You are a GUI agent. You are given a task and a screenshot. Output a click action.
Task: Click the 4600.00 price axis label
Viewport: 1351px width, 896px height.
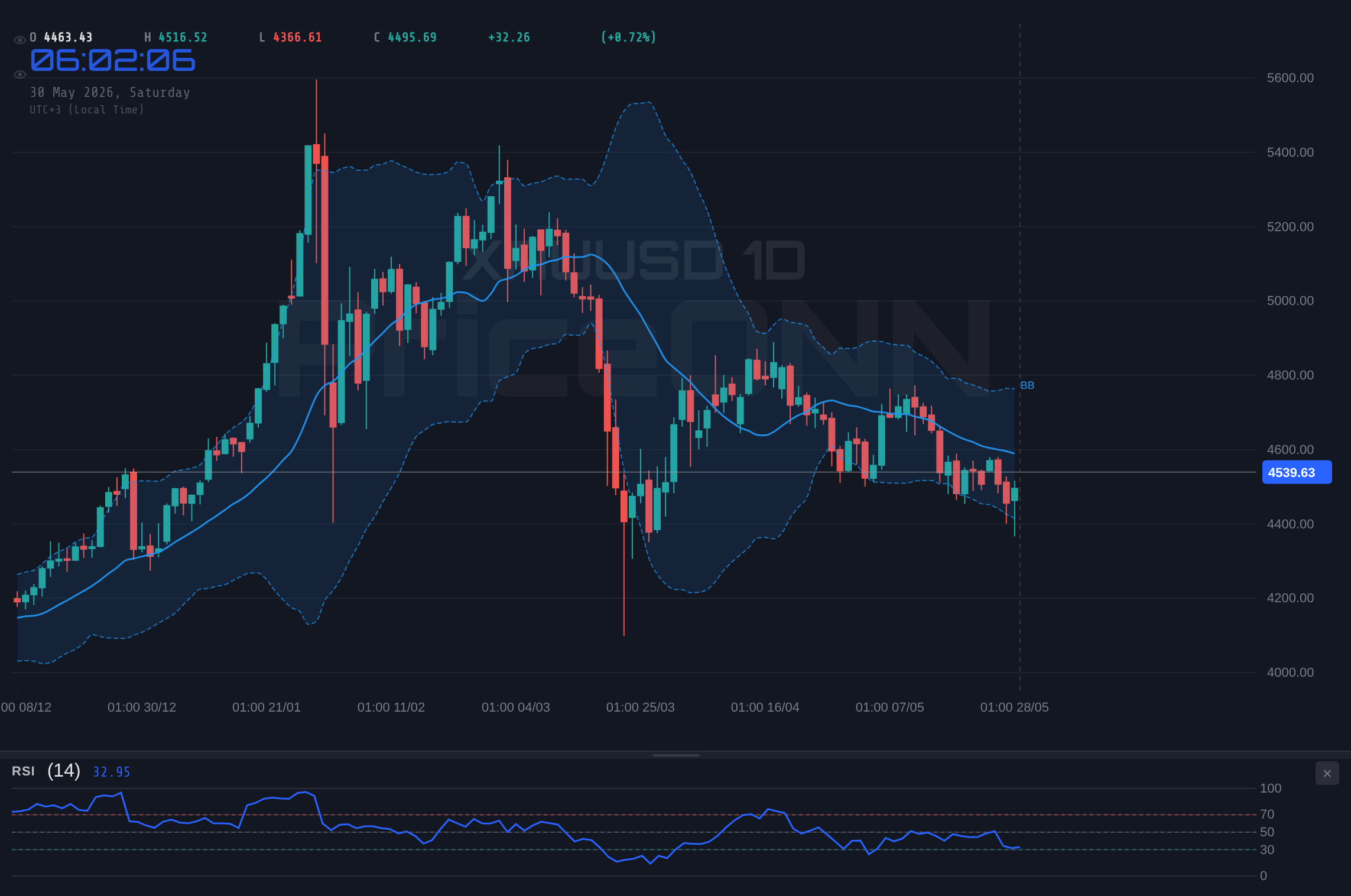[x=1290, y=450]
